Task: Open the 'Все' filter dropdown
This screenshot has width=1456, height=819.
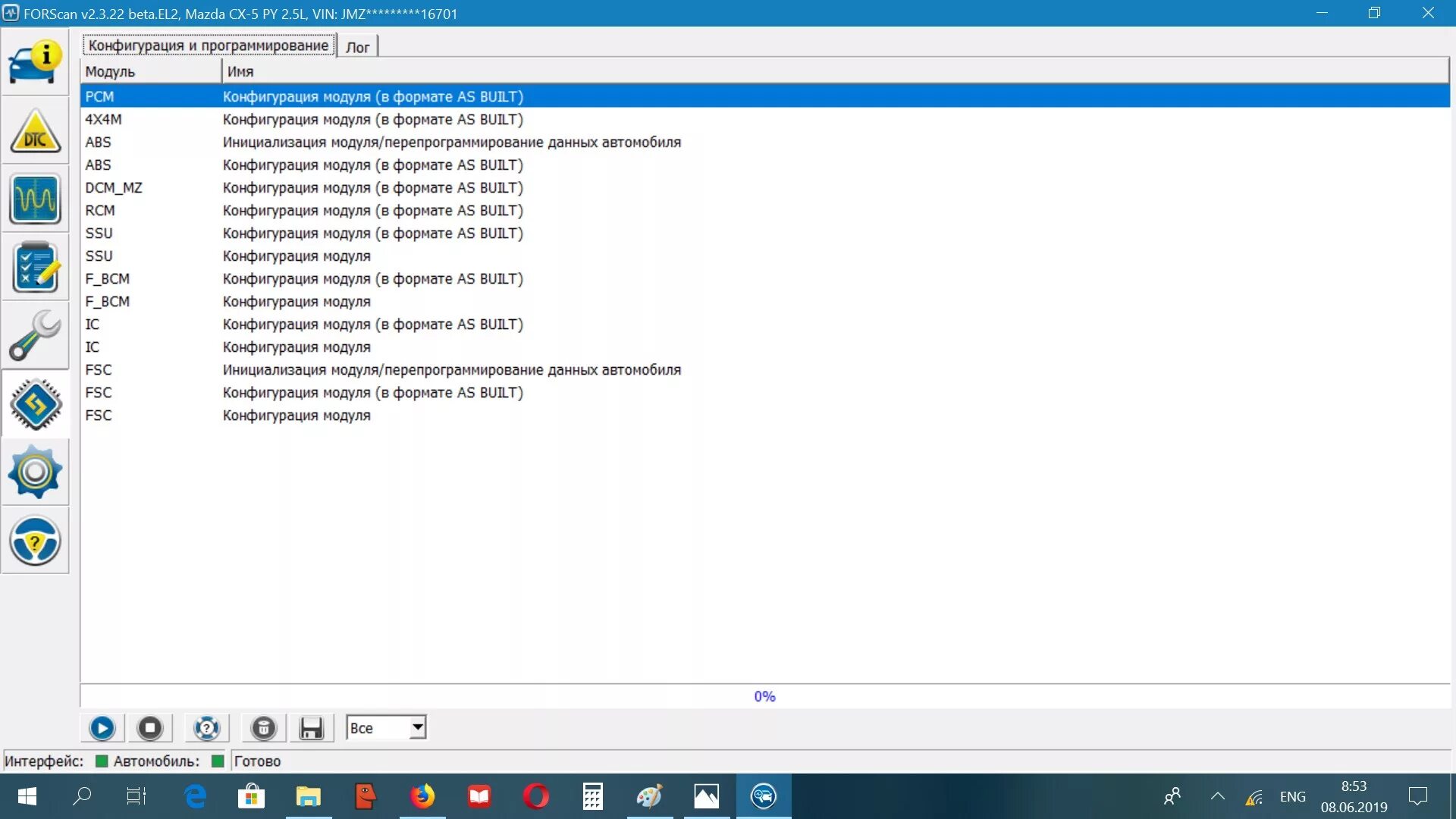Action: click(x=386, y=728)
